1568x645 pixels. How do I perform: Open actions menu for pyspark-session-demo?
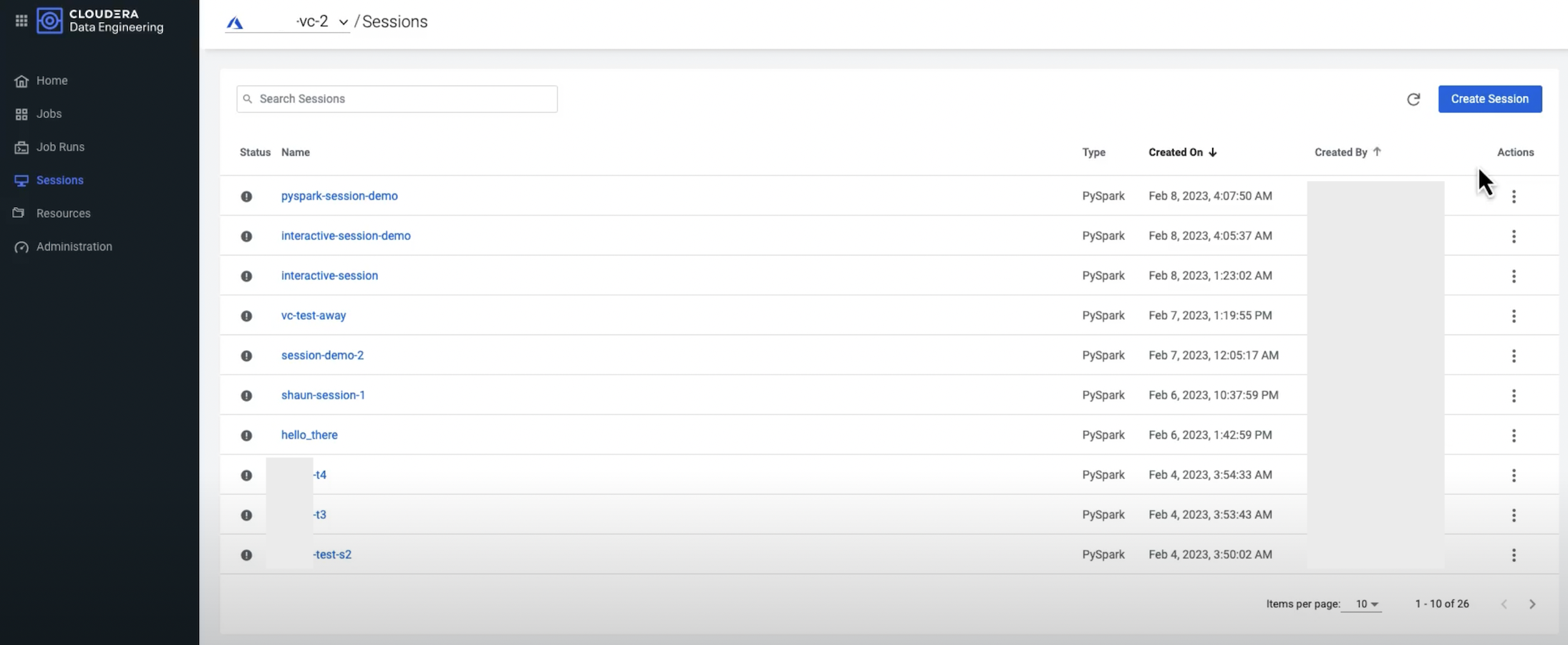coord(1514,196)
